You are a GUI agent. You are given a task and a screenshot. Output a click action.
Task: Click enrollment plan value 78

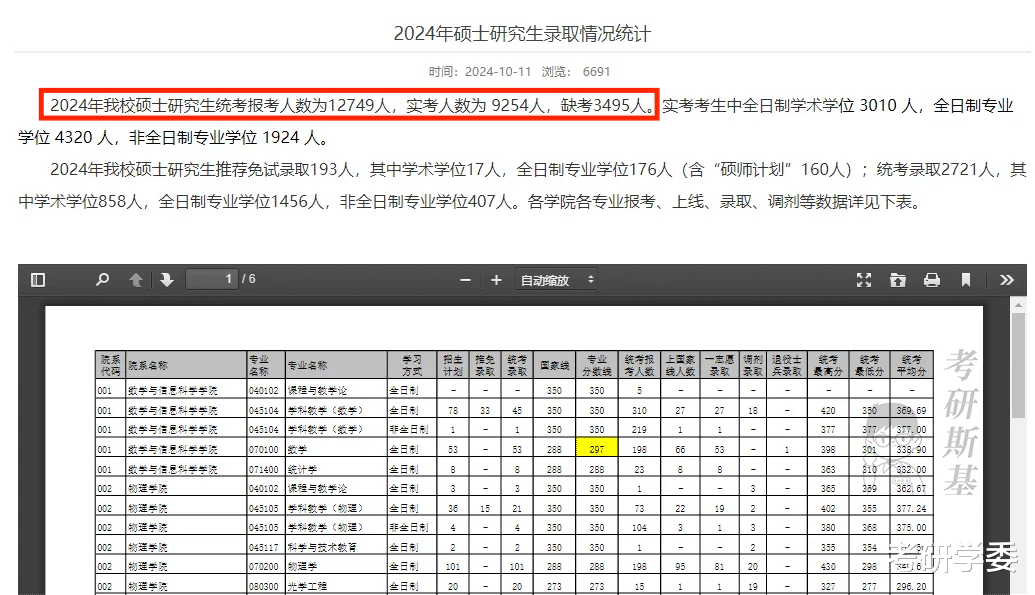453,410
